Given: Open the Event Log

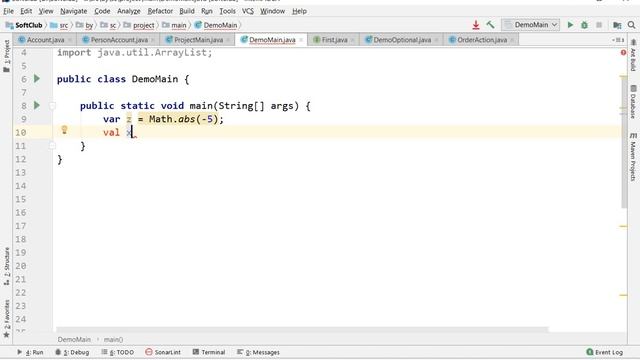Looking at the screenshot, I should tap(604, 352).
